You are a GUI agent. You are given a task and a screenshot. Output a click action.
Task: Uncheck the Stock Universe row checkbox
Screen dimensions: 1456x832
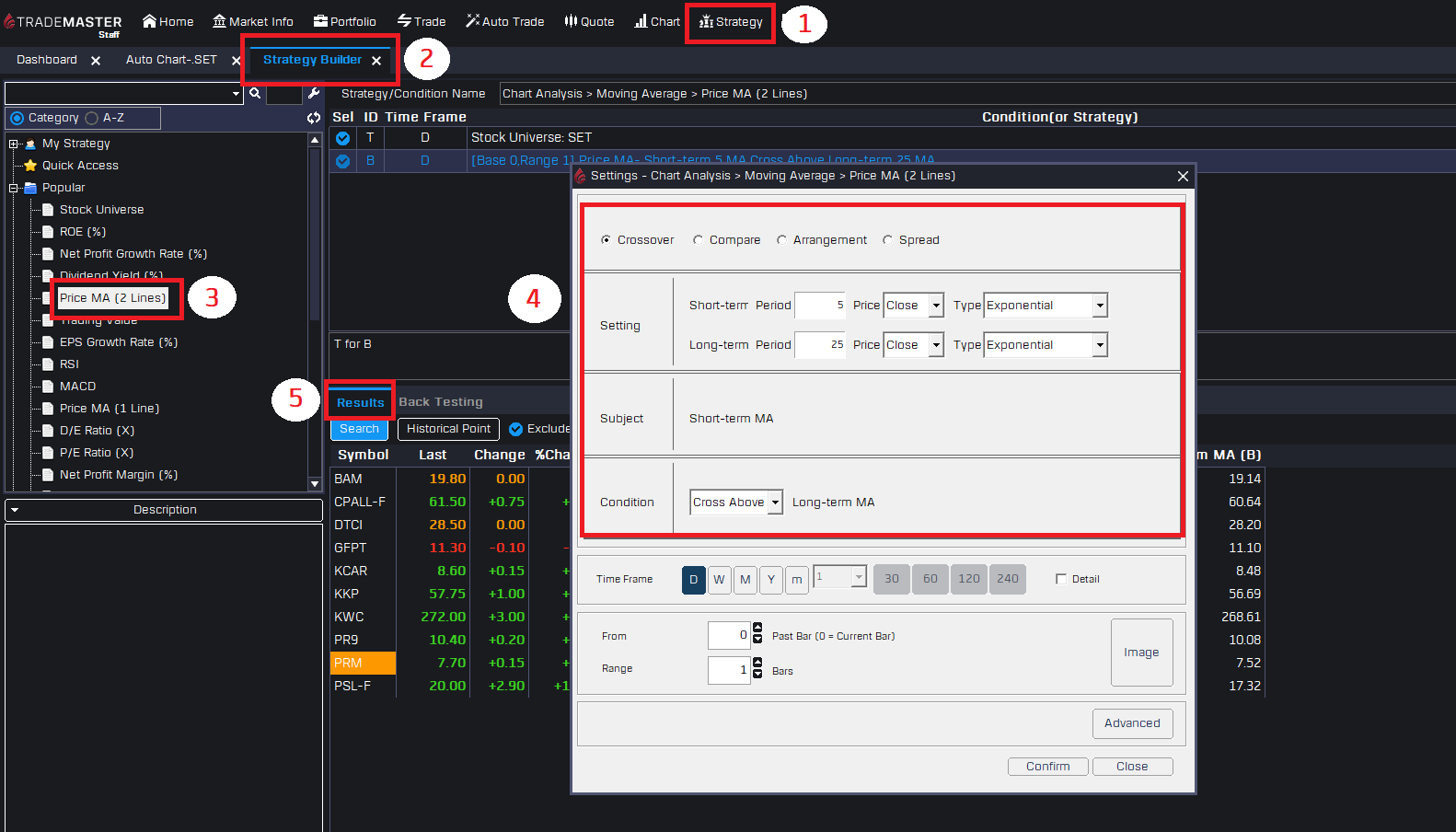pyautogui.click(x=342, y=138)
